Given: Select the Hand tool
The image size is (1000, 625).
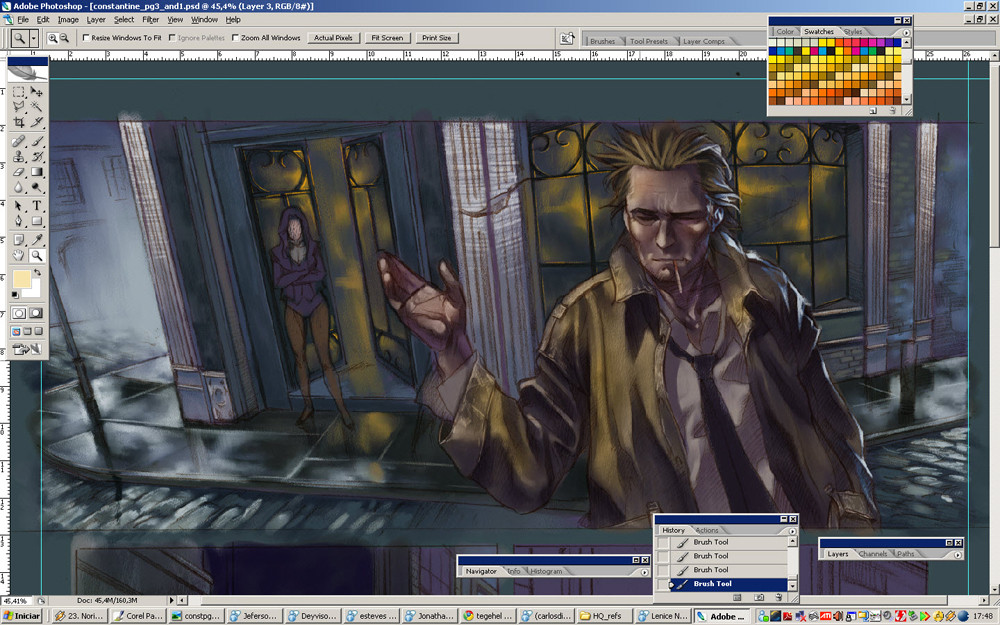Looking at the screenshot, I should tap(18, 256).
